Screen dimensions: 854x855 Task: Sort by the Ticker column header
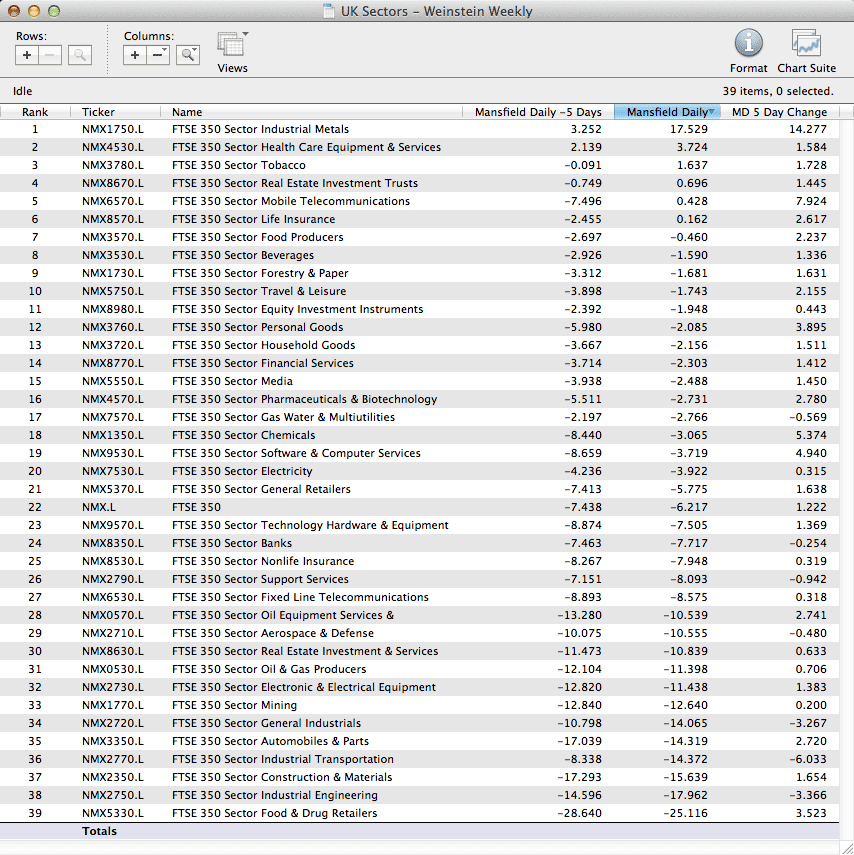[x=98, y=112]
